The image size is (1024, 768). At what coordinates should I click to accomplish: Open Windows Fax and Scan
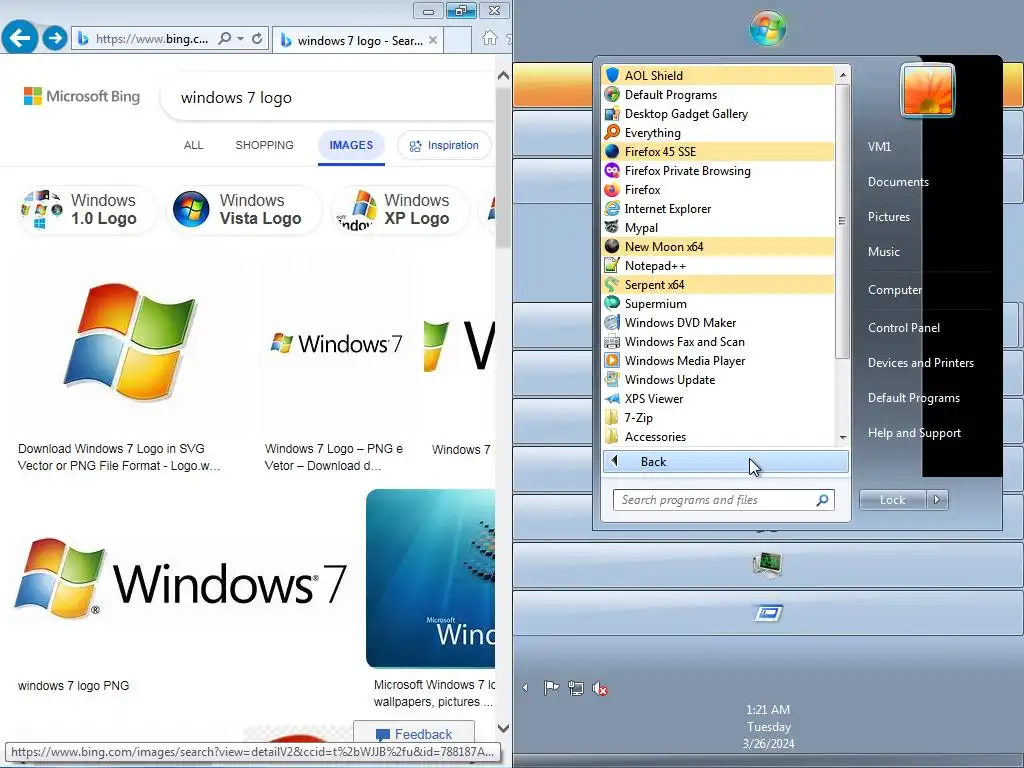pos(718,341)
